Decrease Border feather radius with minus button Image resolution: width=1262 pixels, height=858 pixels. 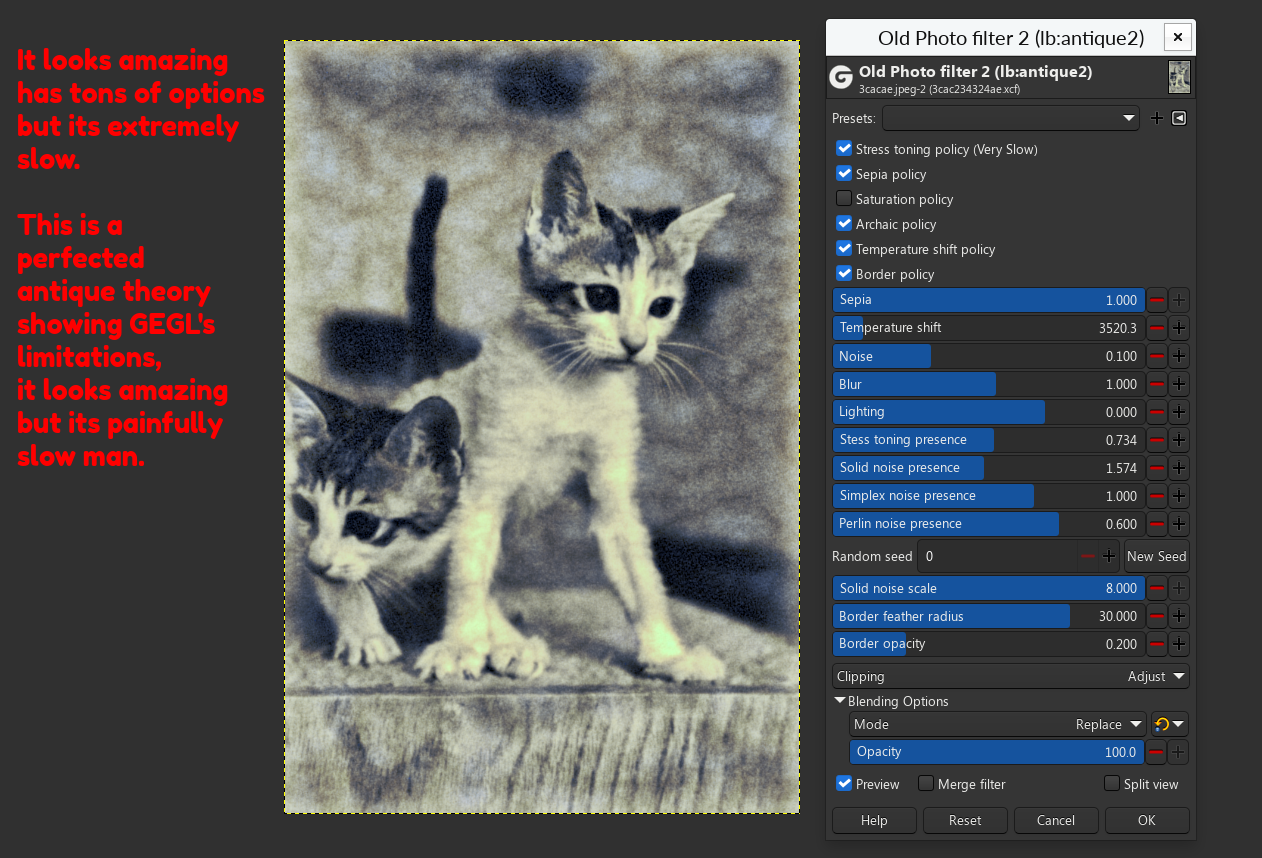click(x=1156, y=616)
